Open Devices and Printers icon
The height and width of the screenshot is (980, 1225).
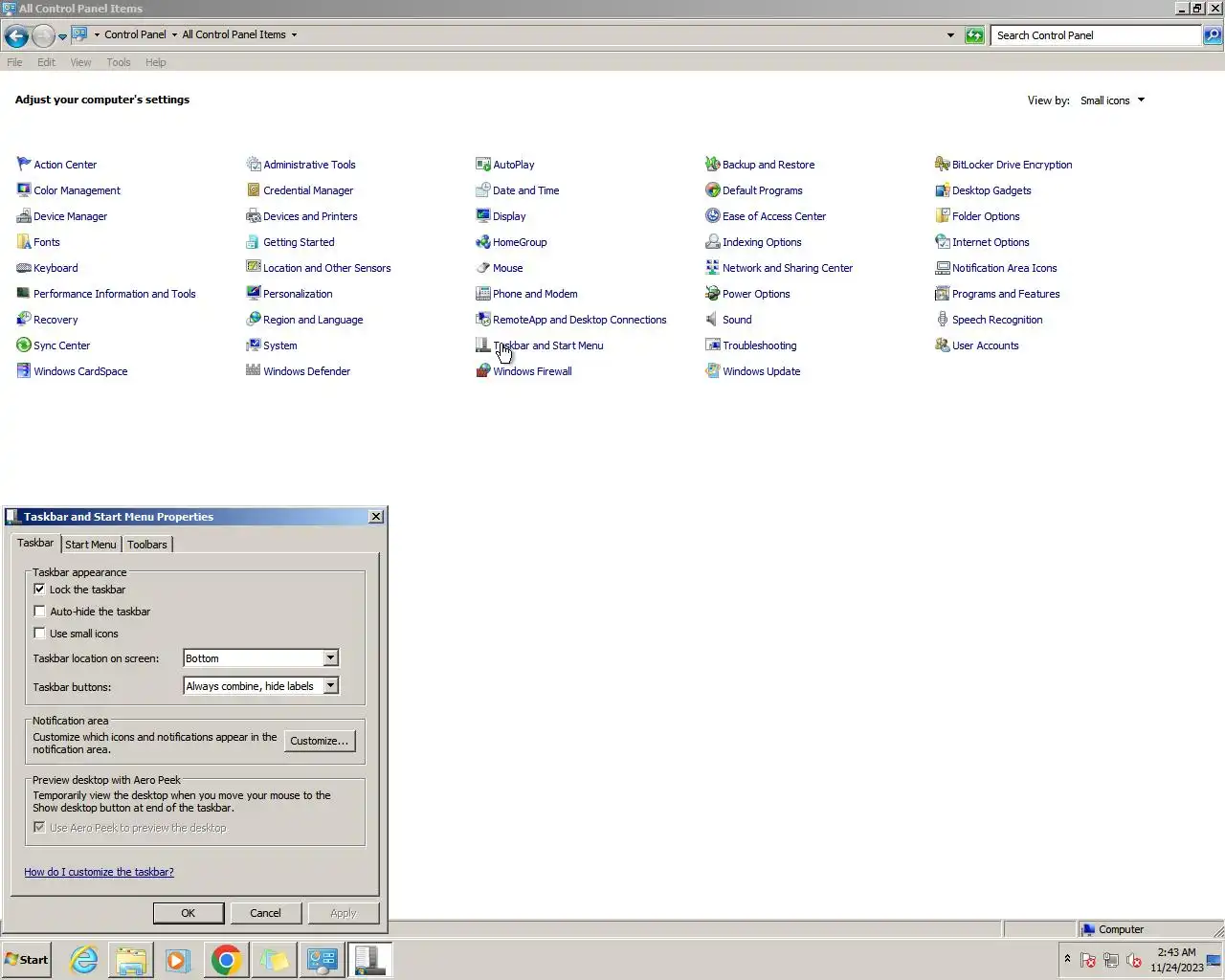tap(254, 216)
